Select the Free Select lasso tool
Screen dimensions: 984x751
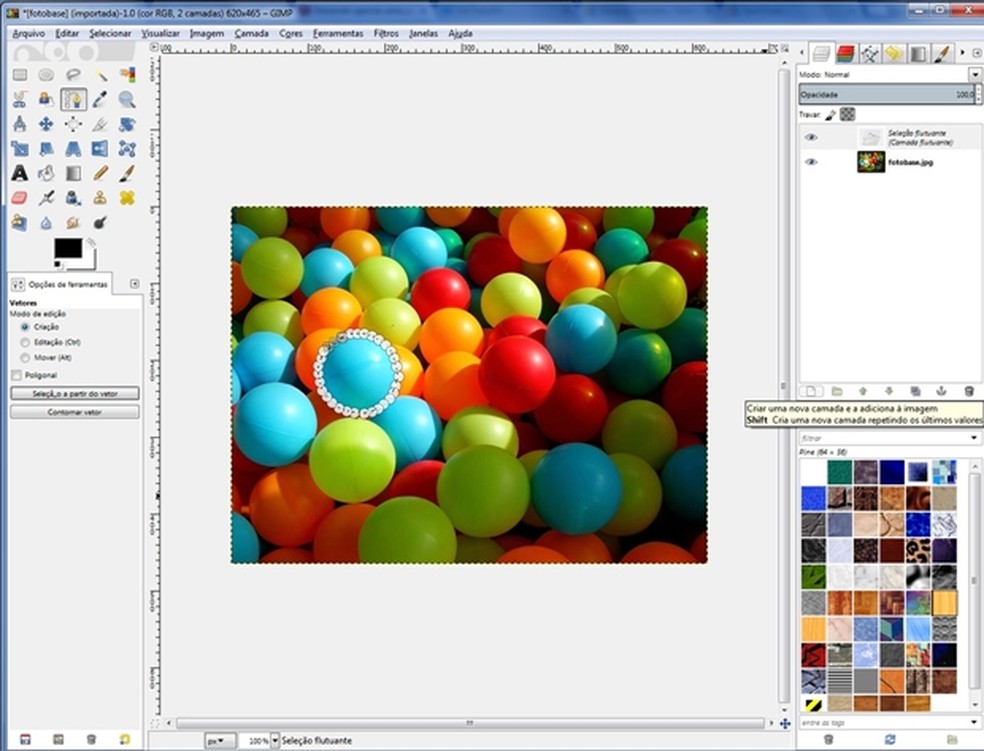click(73, 74)
